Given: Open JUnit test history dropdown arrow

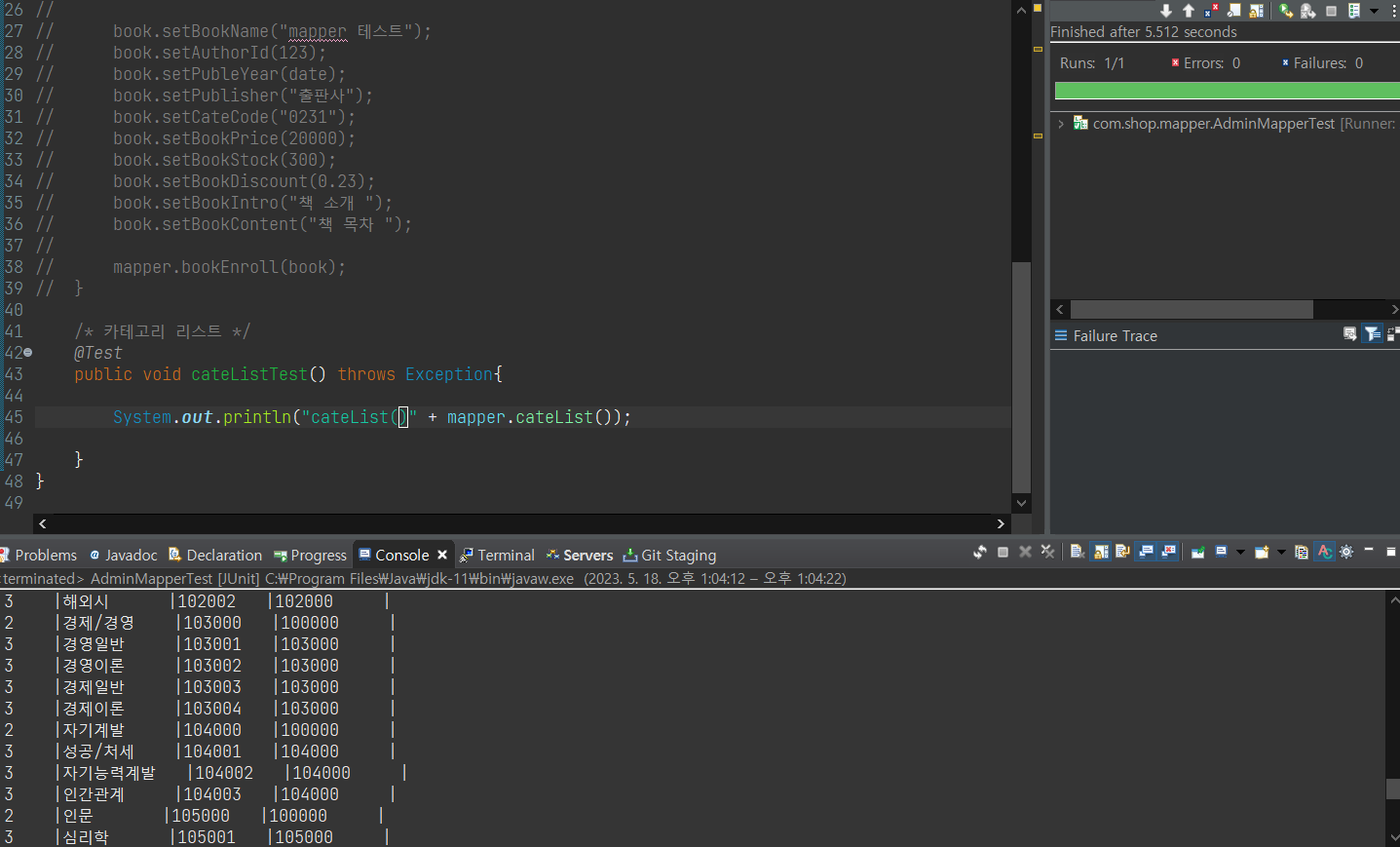Looking at the screenshot, I should pyautogui.click(x=1374, y=12).
